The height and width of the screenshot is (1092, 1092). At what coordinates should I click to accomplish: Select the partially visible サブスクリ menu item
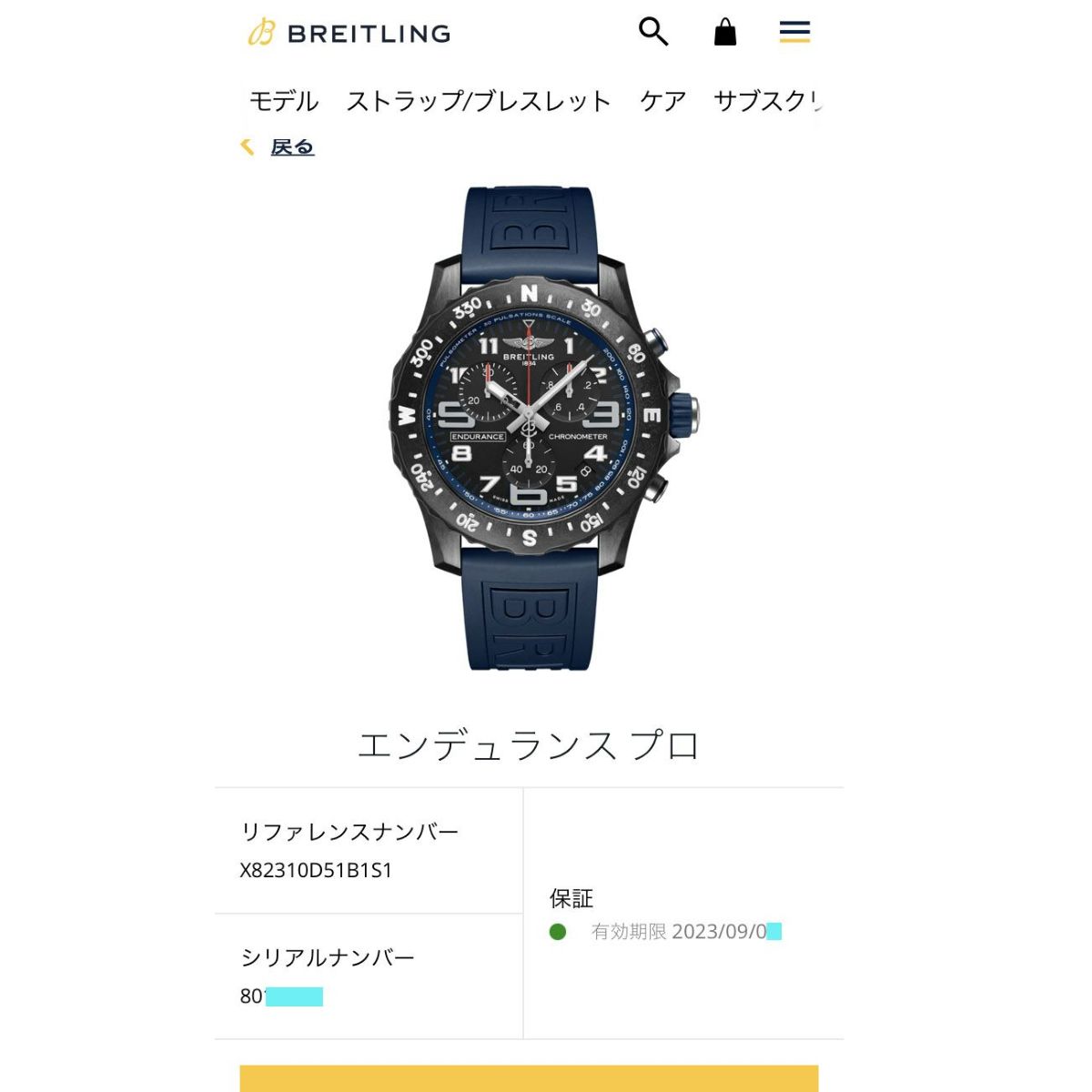coord(768,101)
